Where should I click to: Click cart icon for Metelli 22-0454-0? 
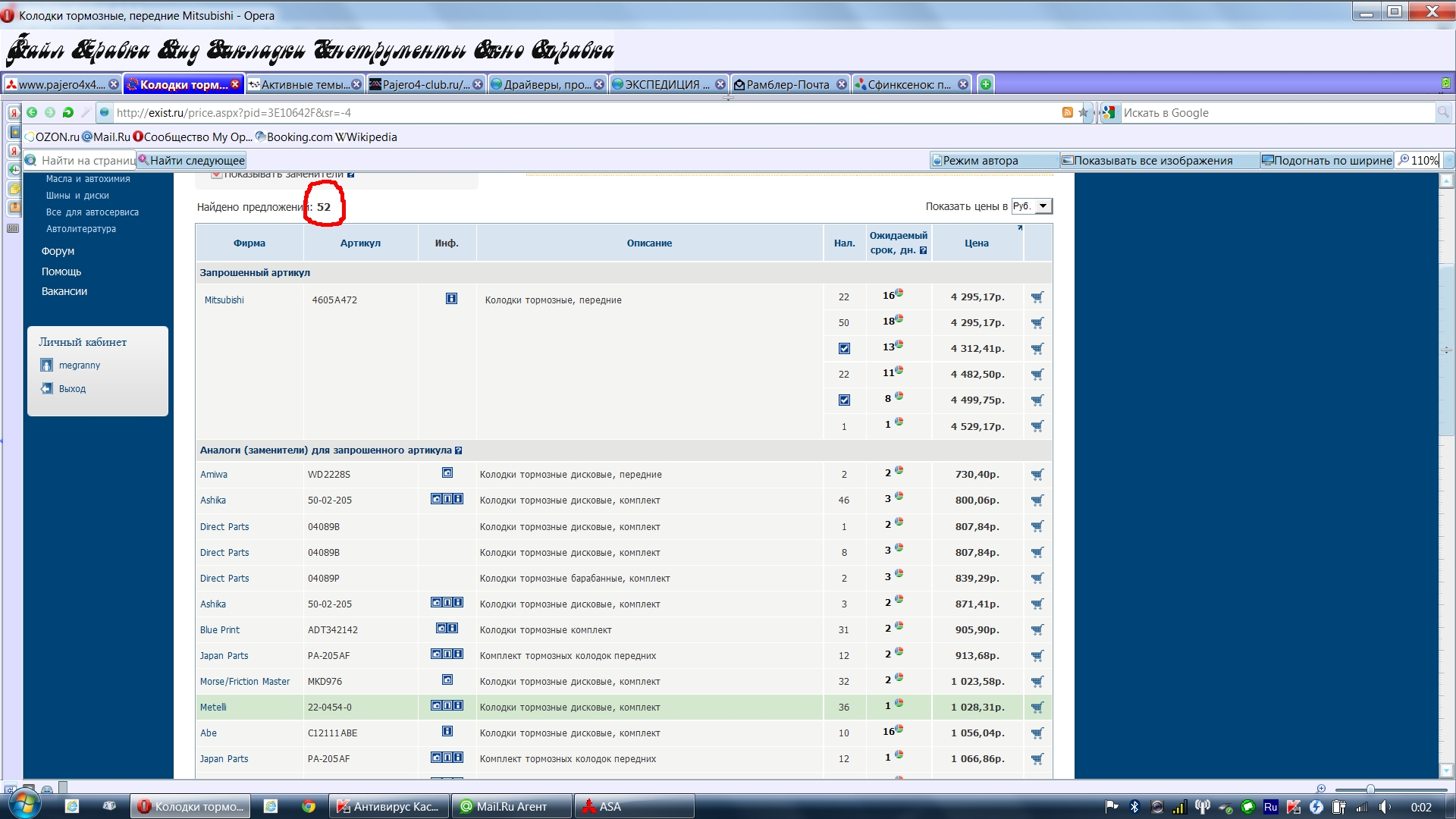point(1037,708)
